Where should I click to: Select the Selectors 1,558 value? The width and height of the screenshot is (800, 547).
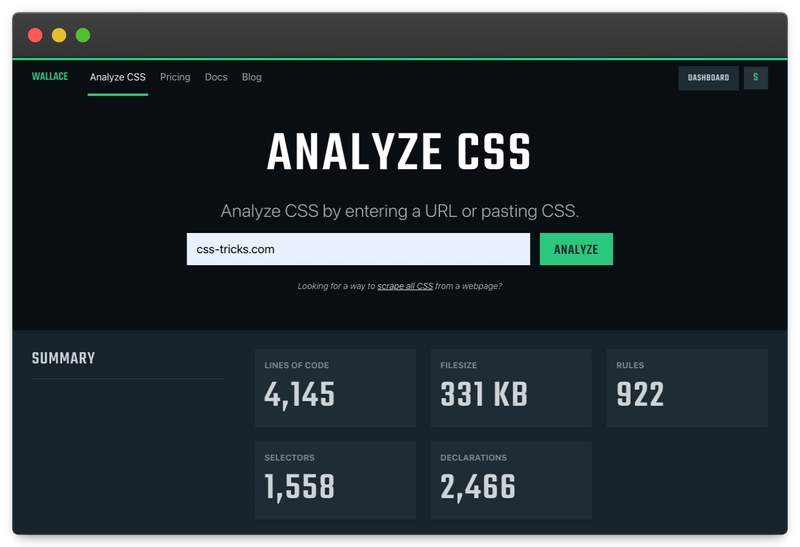299,487
